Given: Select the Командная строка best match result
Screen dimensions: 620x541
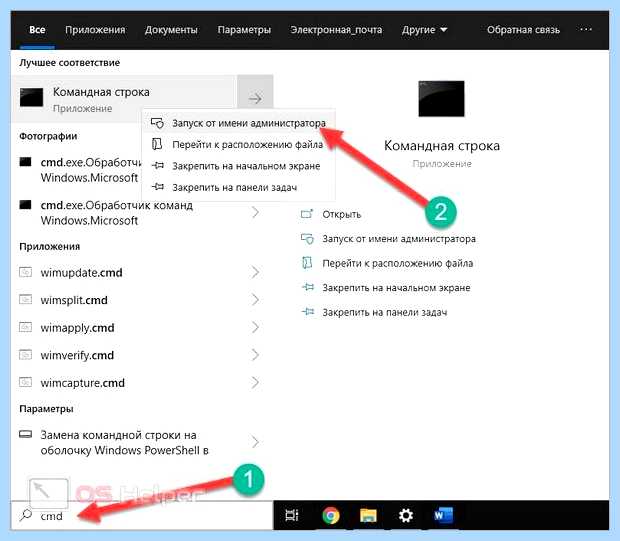Looking at the screenshot, I should coord(125,98).
